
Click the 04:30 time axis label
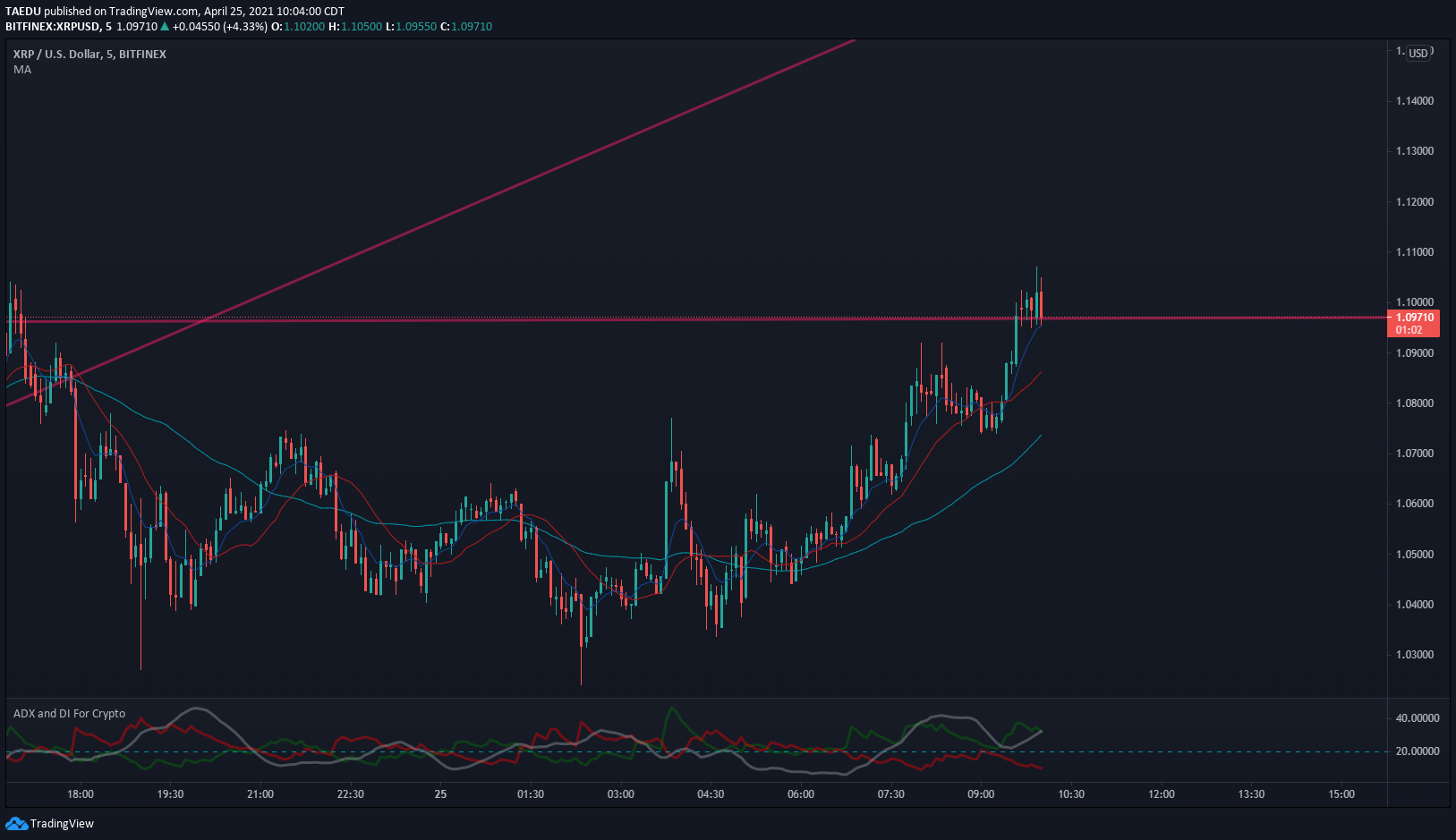pos(711,794)
